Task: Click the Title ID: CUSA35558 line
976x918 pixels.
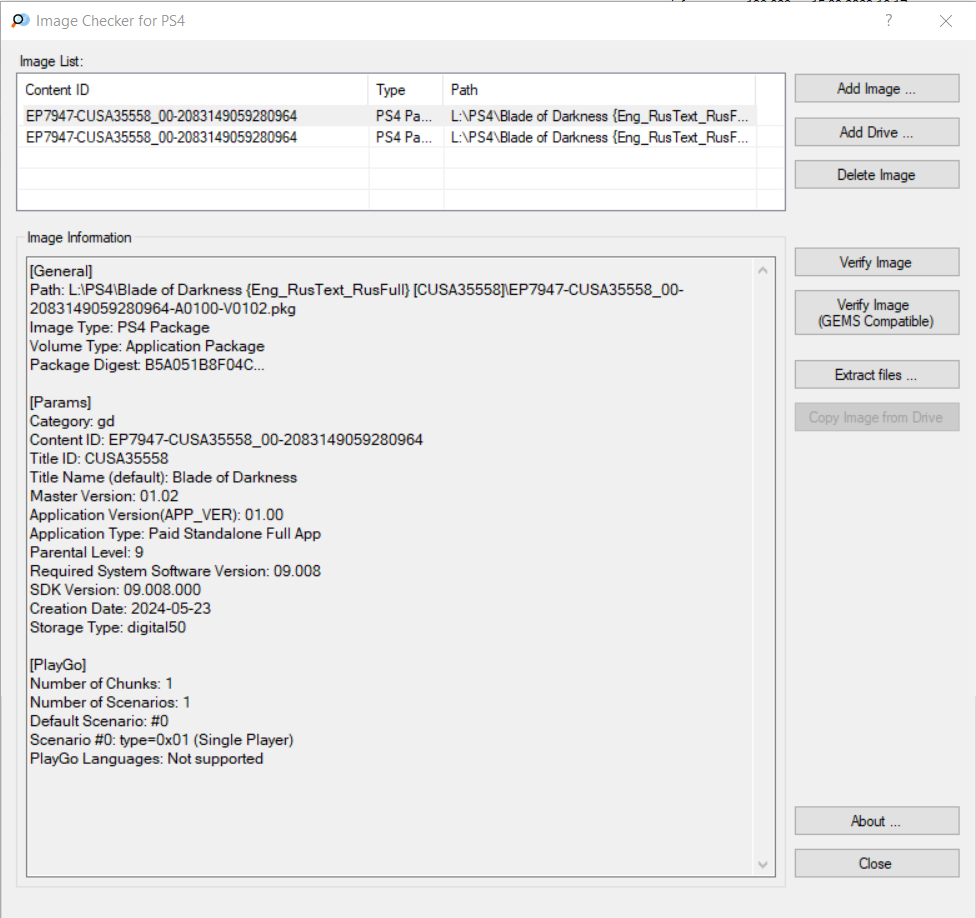Action: pyautogui.click(x=99, y=459)
